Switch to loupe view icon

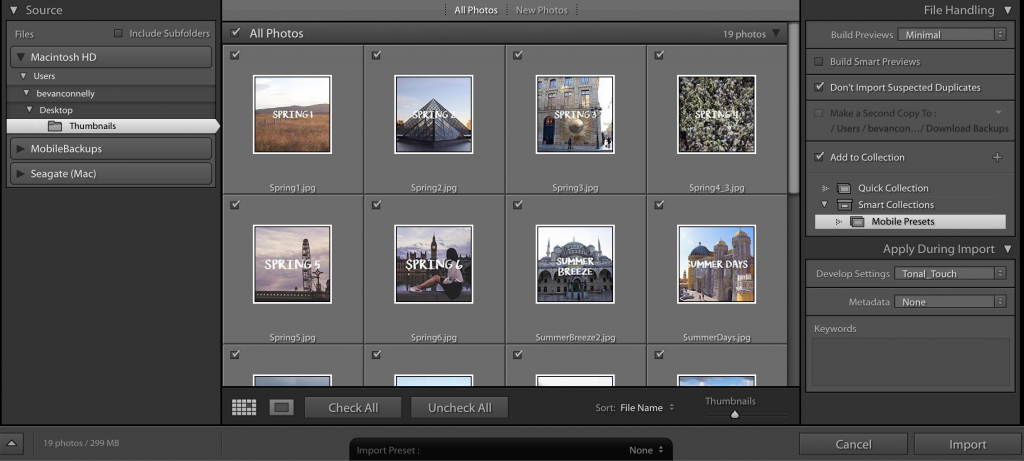(281, 407)
